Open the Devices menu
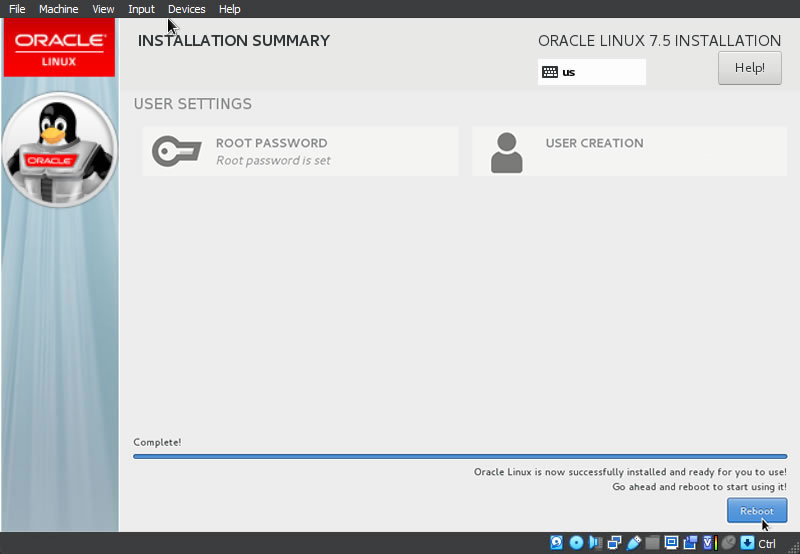This screenshot has height=554, width=800. (187, 9)
